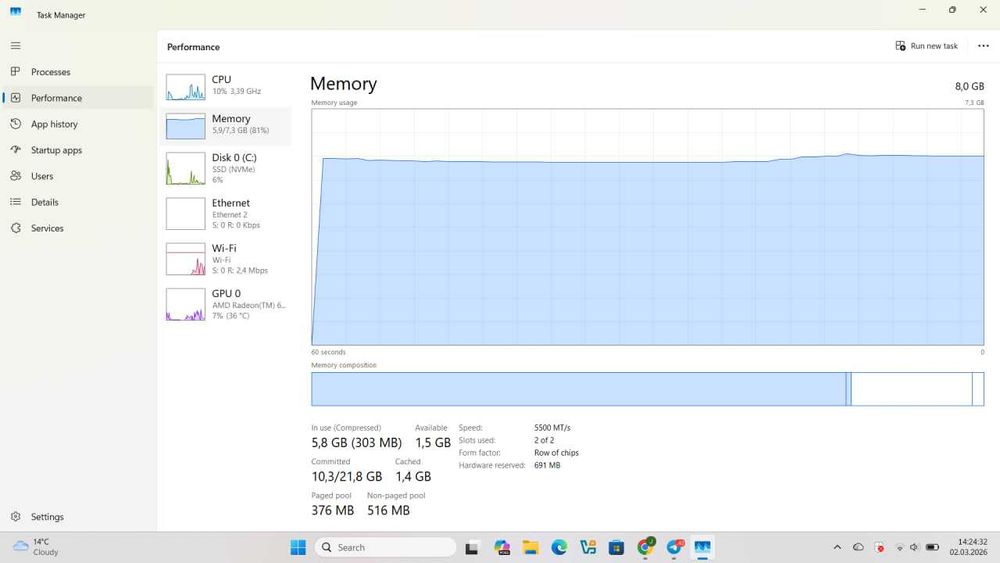Select the Wi-Fi resource
Screen dimensions: 1000x563
(x=226, y=259)
